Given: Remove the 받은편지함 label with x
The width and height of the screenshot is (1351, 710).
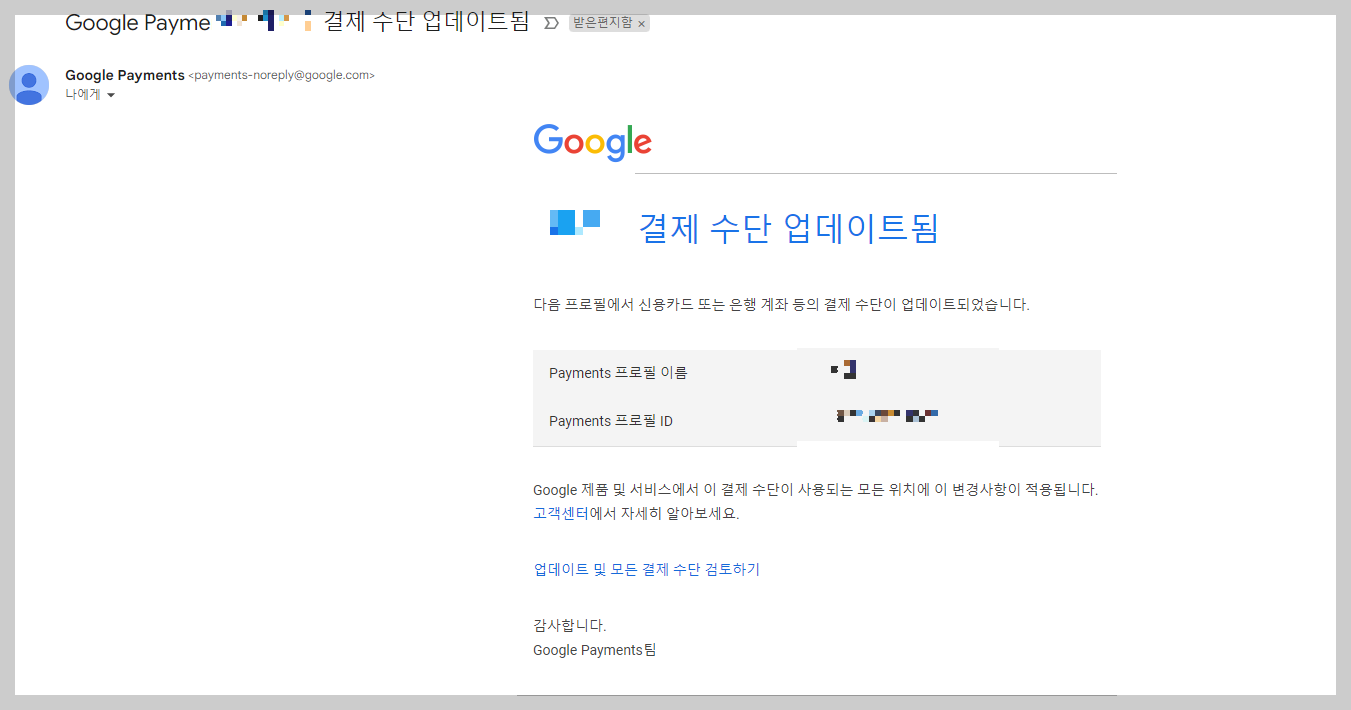Looking at the screenshot, I should [x=642, y=23].
